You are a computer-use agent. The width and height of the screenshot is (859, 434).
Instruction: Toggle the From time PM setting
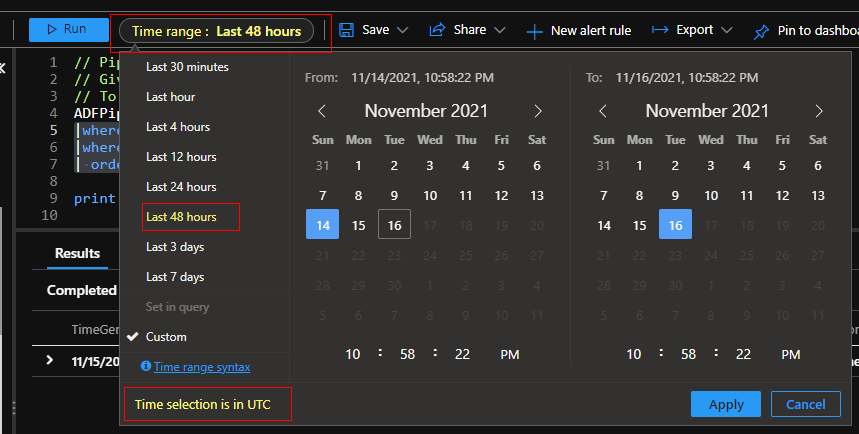coord(509,355)
